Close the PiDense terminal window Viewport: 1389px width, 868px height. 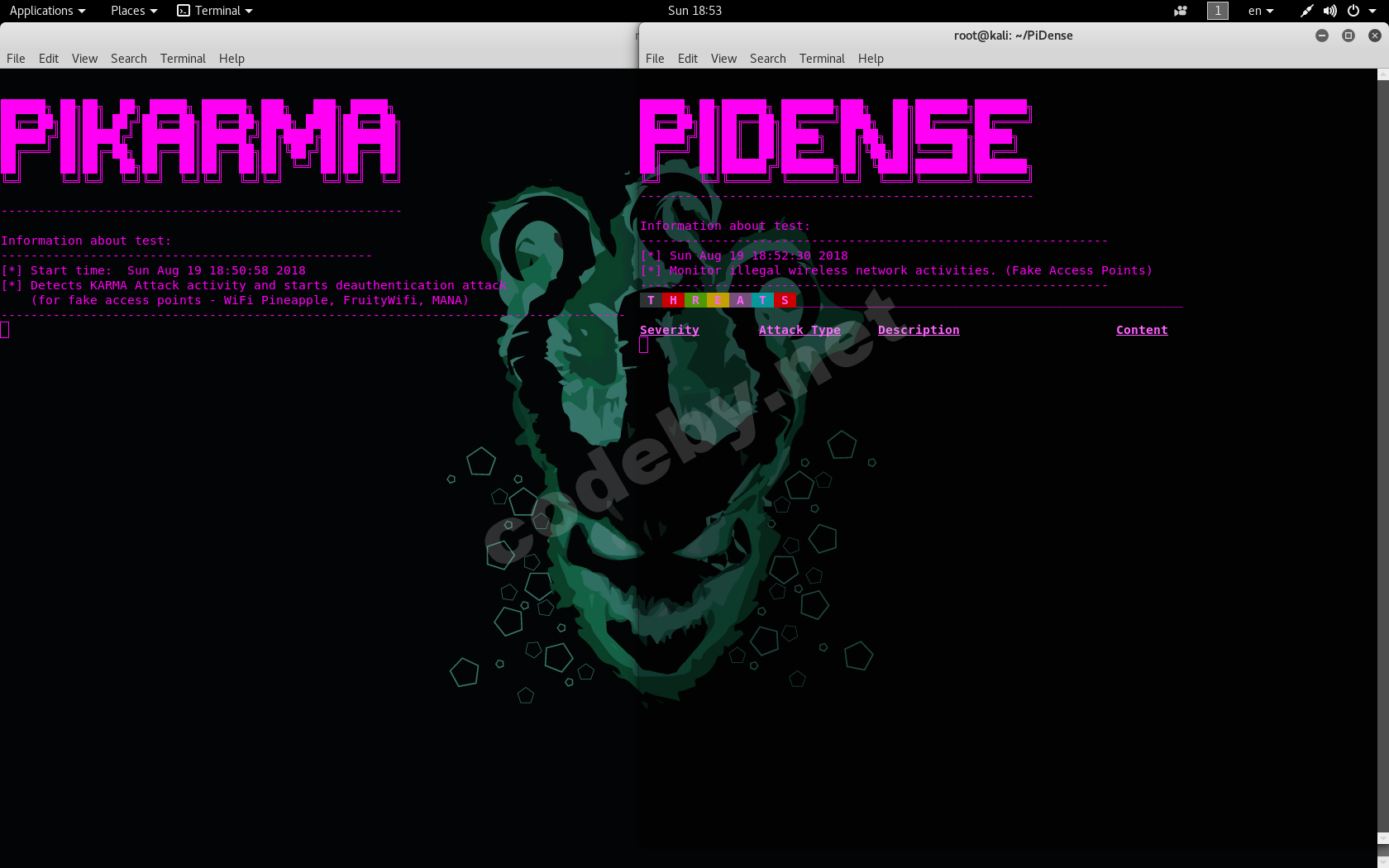pyautogui.click(x=1375, y=36)
